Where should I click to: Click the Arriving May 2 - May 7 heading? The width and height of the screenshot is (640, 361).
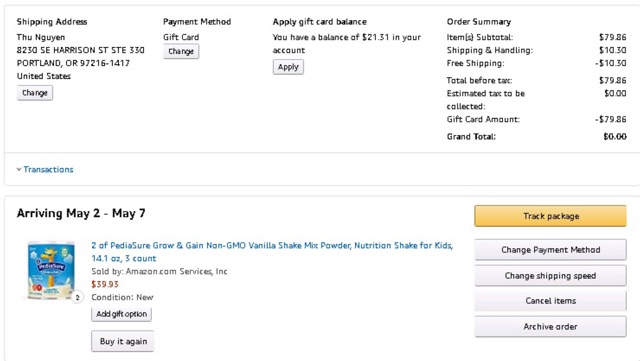81,213
